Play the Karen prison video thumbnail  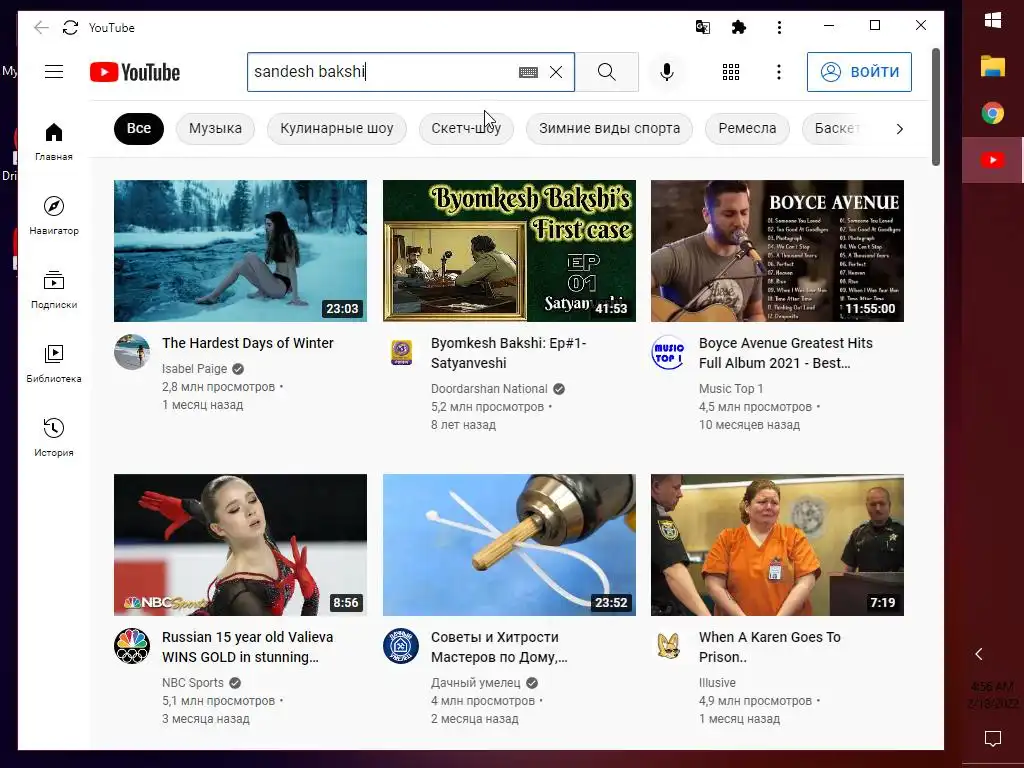(x=777, y=545)
